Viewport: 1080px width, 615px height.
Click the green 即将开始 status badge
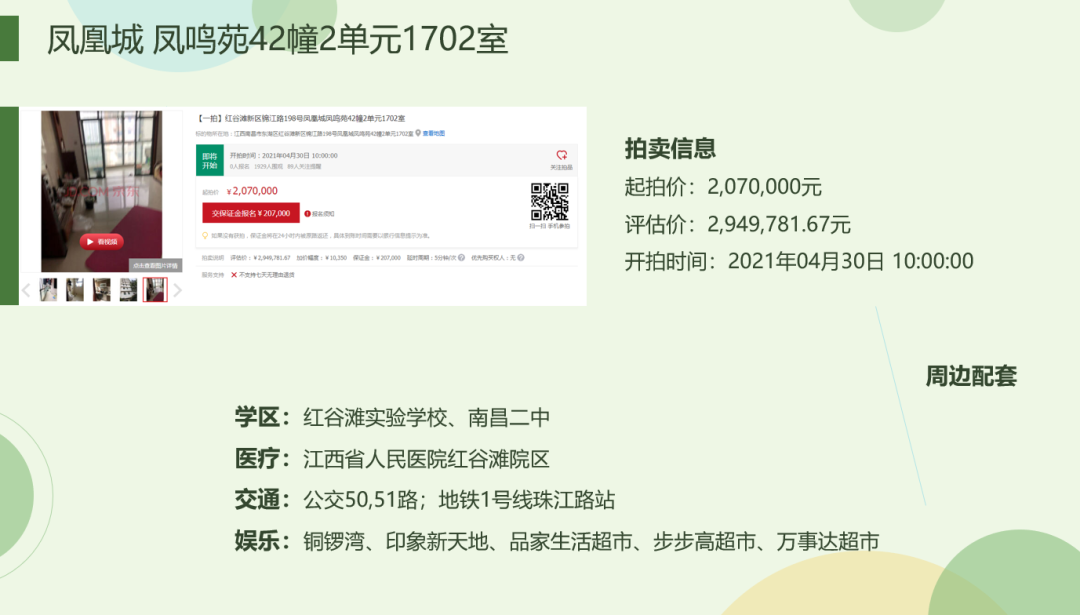[209, 160]
